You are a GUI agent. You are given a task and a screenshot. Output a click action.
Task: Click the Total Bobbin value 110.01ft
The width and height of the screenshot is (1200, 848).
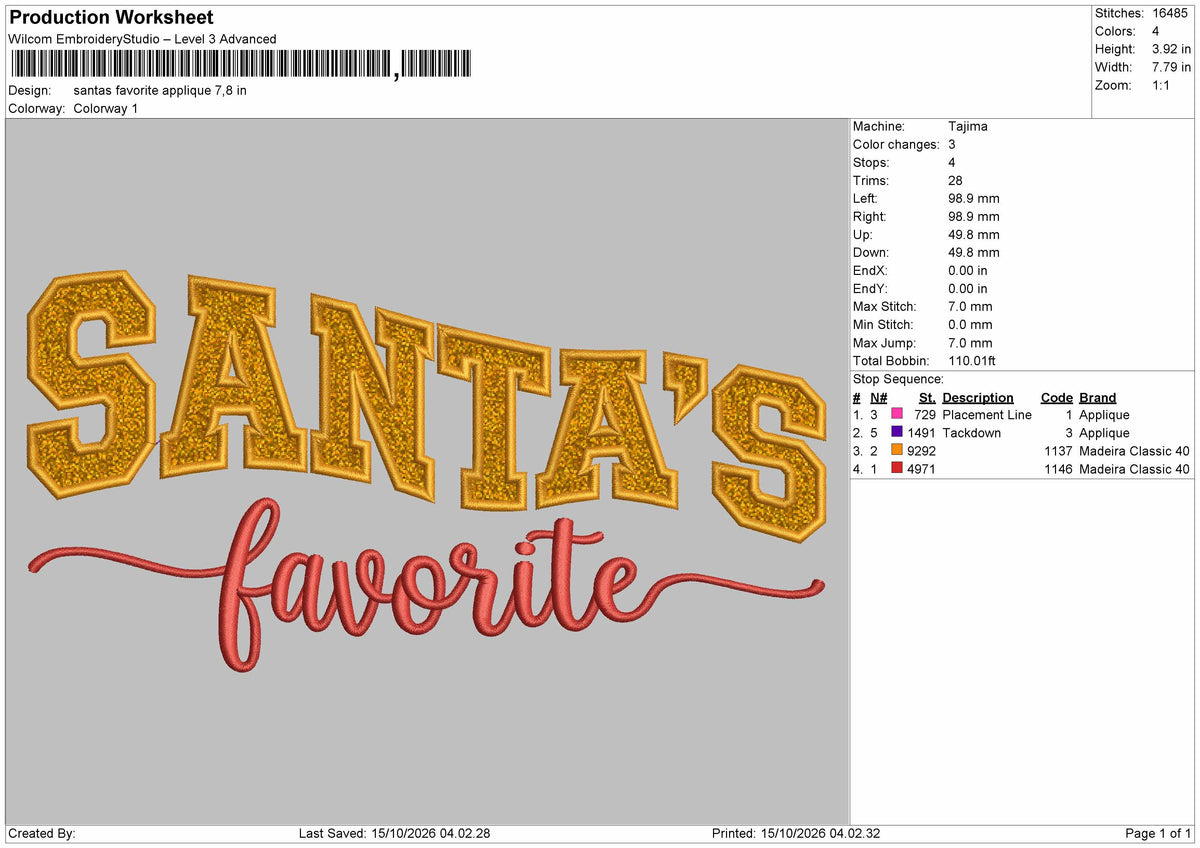pos(972,360)
